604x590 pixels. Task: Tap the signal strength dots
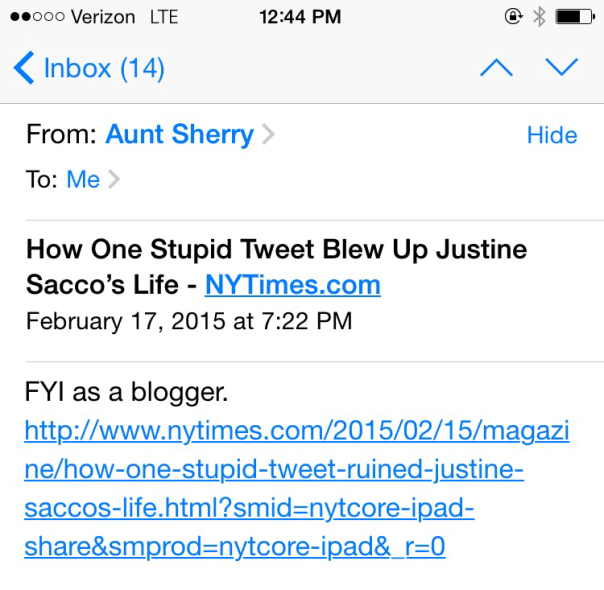(33, 17)
